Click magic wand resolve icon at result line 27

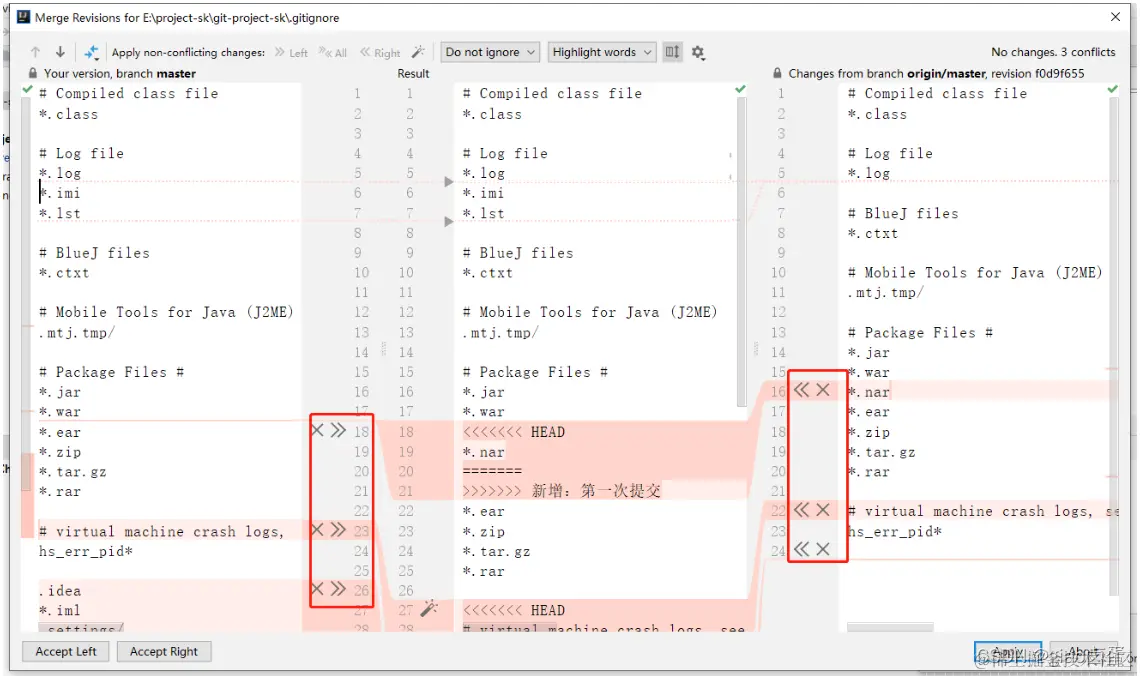point(429,608)
